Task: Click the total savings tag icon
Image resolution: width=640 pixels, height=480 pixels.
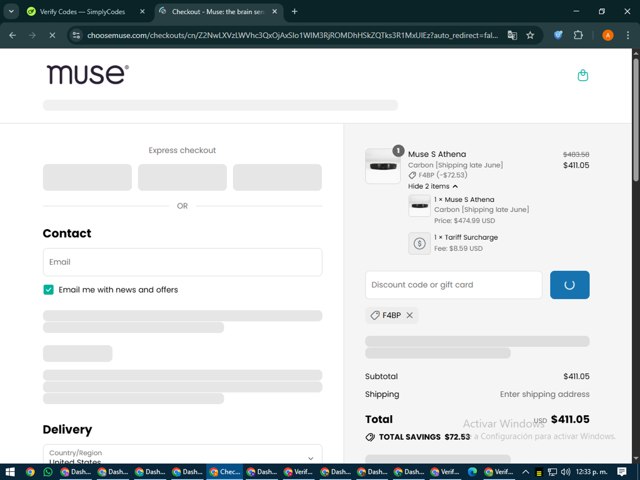Action: [370, 437]
